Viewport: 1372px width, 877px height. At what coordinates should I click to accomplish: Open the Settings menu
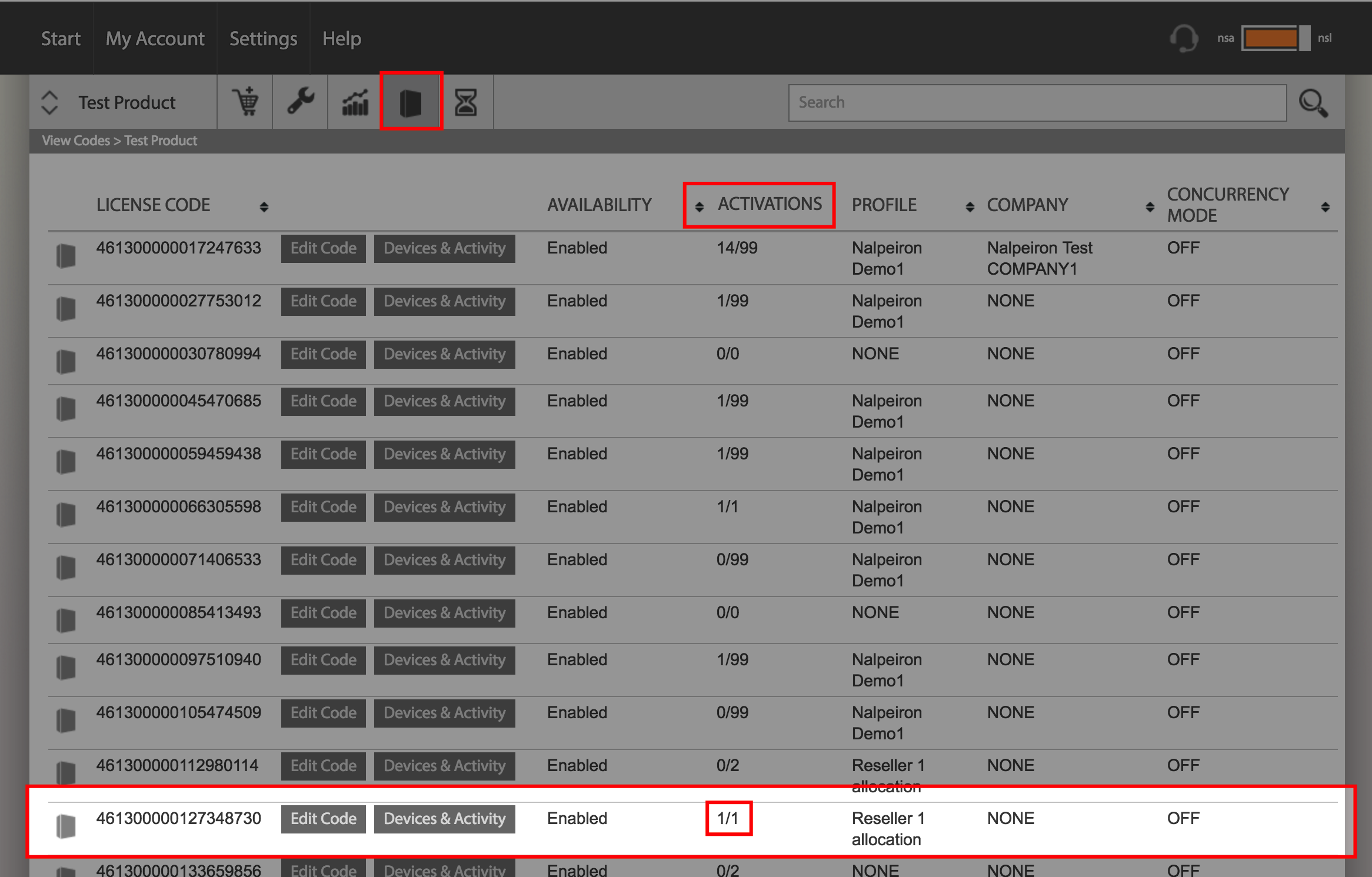(x=263, y=38)
